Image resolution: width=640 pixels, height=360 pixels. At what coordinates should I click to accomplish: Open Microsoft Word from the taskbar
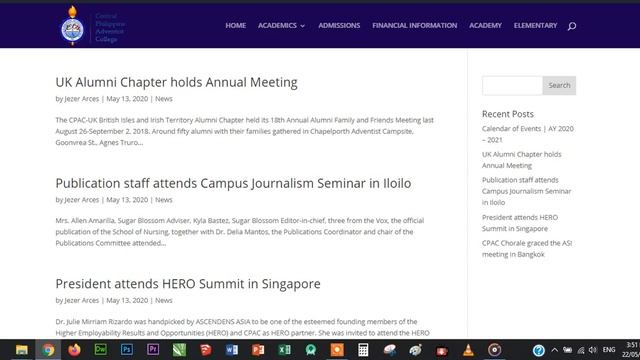[232, 350]
